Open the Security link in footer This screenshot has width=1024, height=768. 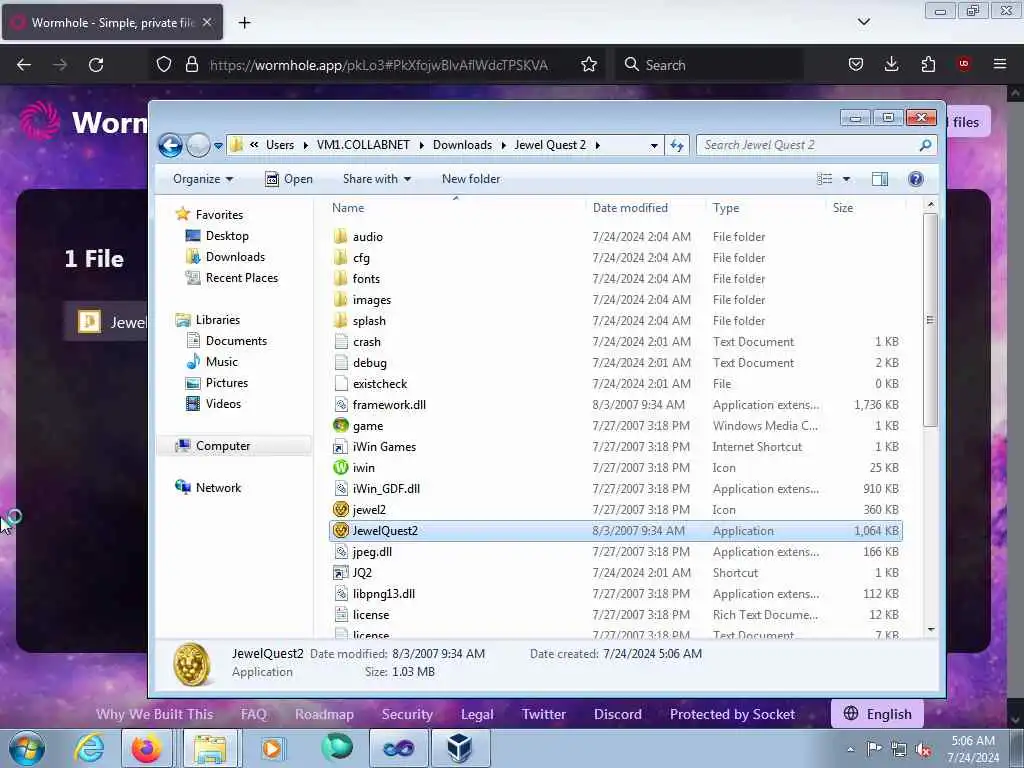407,714
